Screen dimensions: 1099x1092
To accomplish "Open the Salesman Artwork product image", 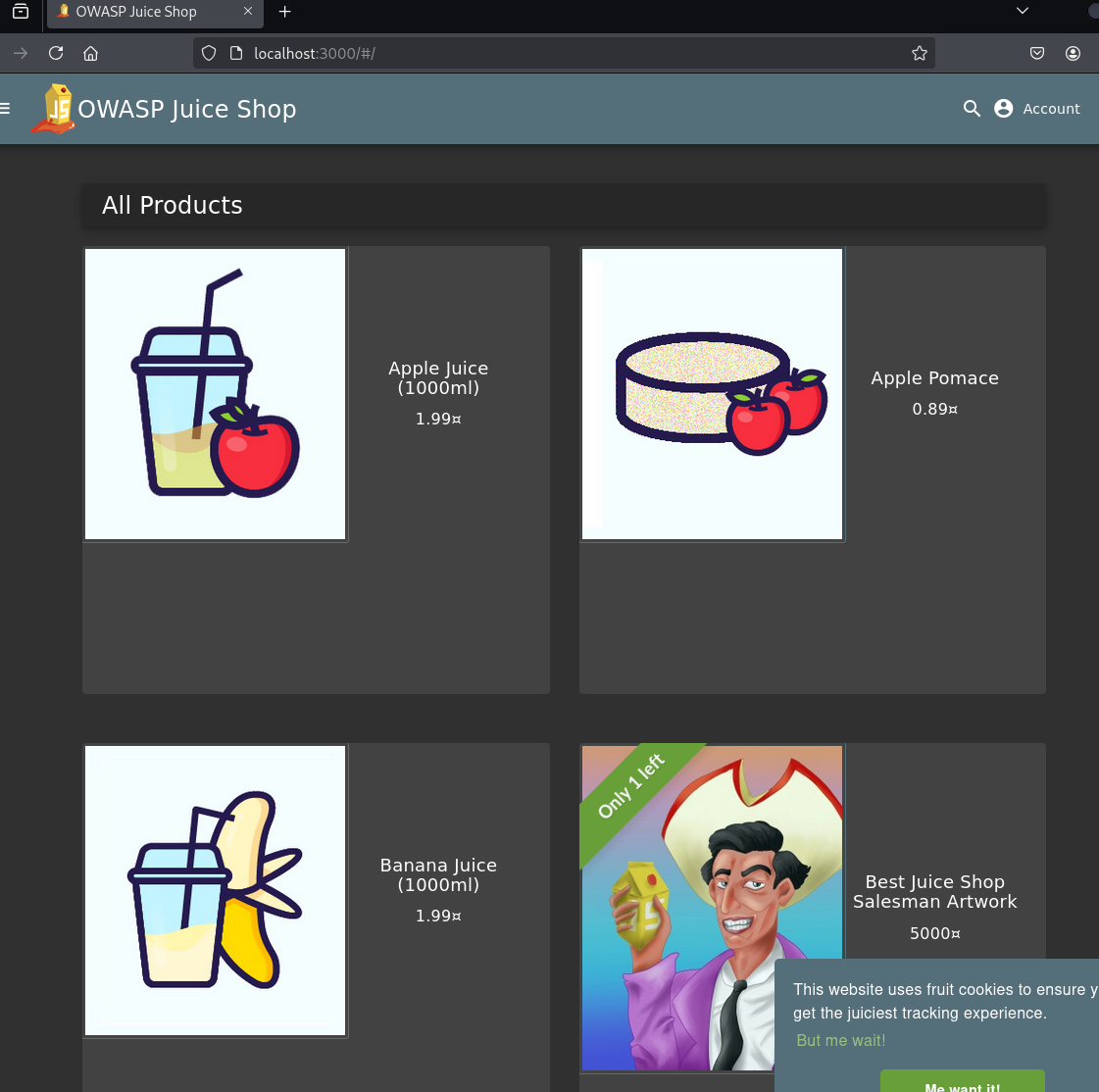I will (712, 908).
